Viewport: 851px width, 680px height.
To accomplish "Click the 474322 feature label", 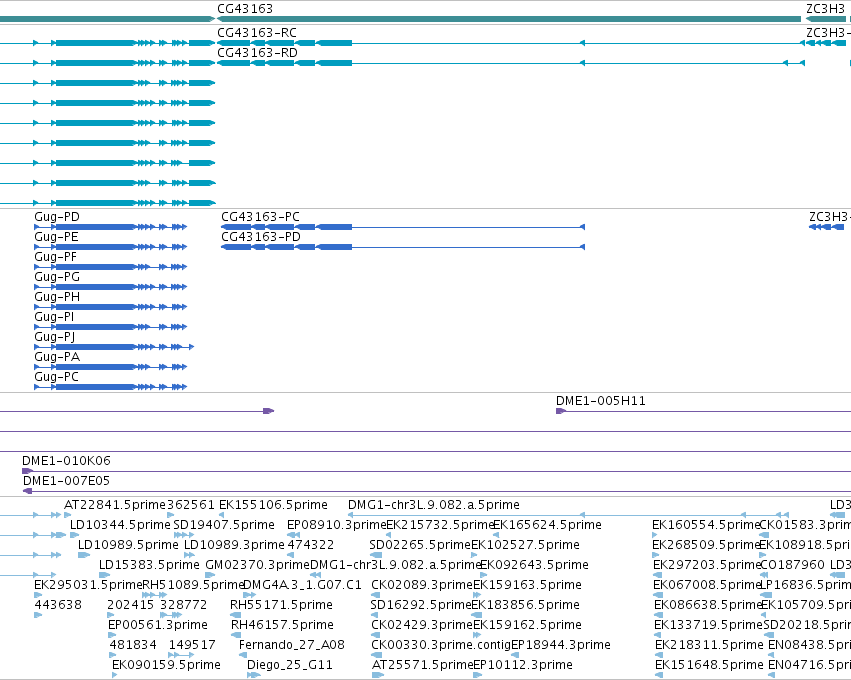I will tap(310, 545).
